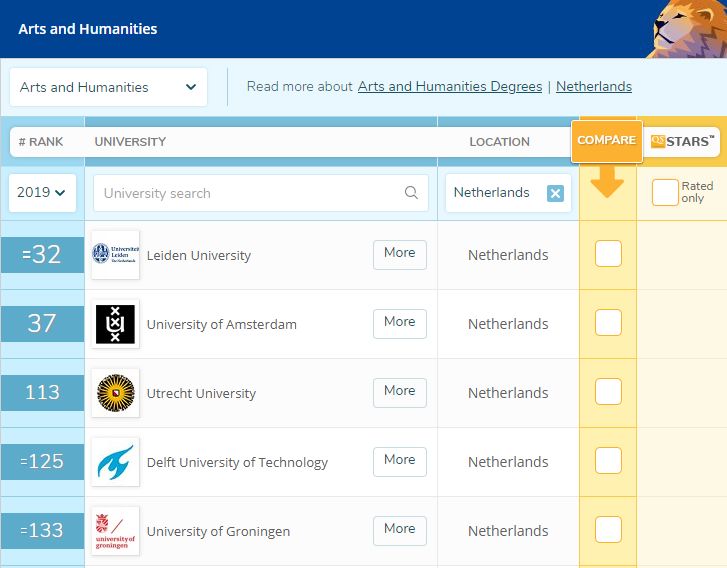This screenshot has width=727, height=568.
Task: Tick compare checkbox for Delft University of Technology
Action: click(x=608, y=461)
